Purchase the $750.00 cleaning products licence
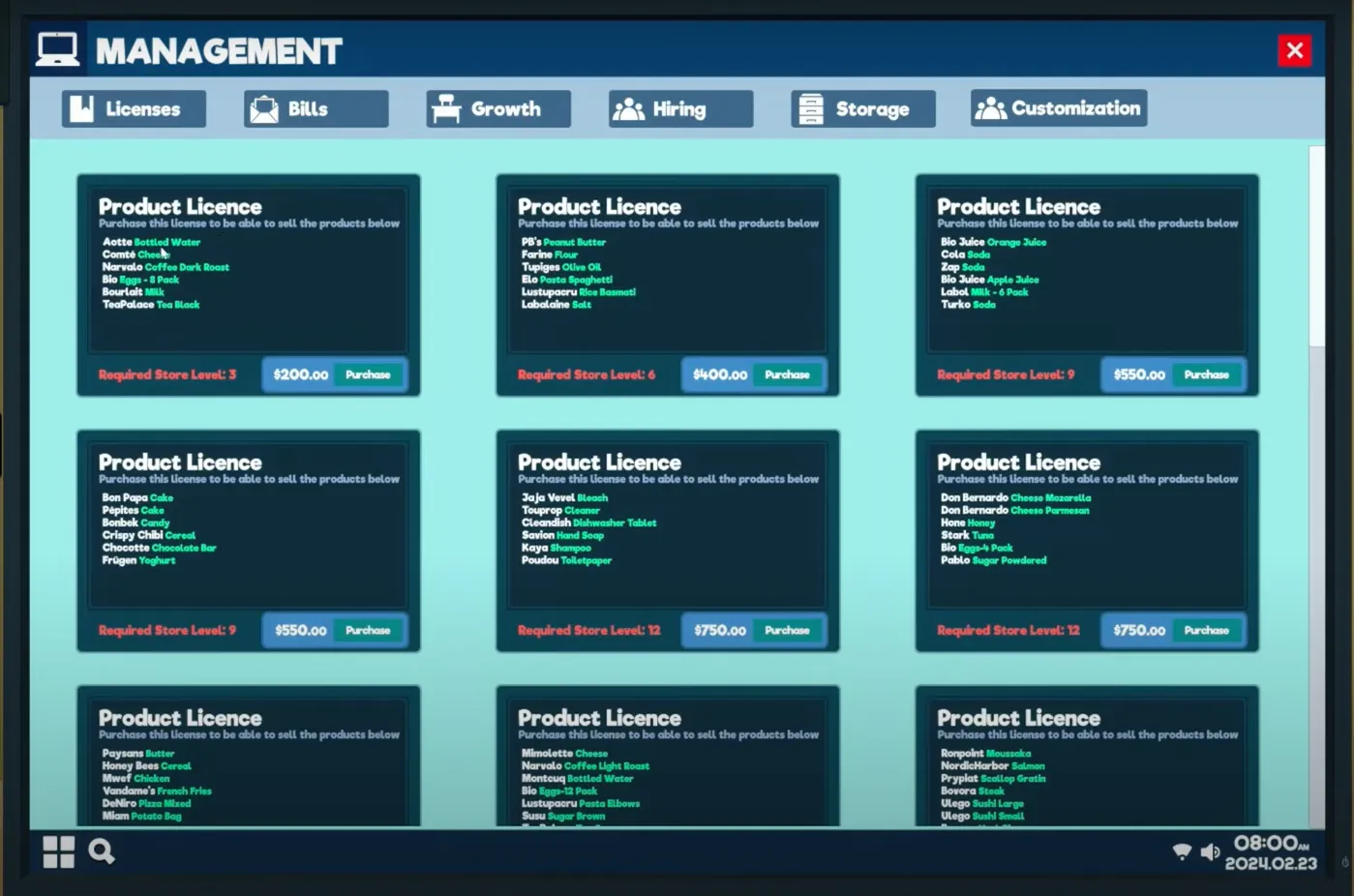Image resolution: width=1354 pixels, height=896 pixels. 787,630
